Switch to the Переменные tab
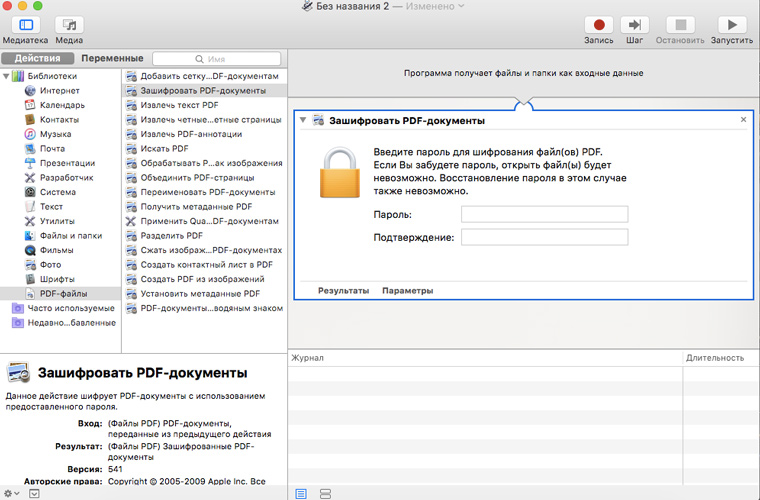Image resolution: width=760 pixels, height=500 pixels. point(112,58)
